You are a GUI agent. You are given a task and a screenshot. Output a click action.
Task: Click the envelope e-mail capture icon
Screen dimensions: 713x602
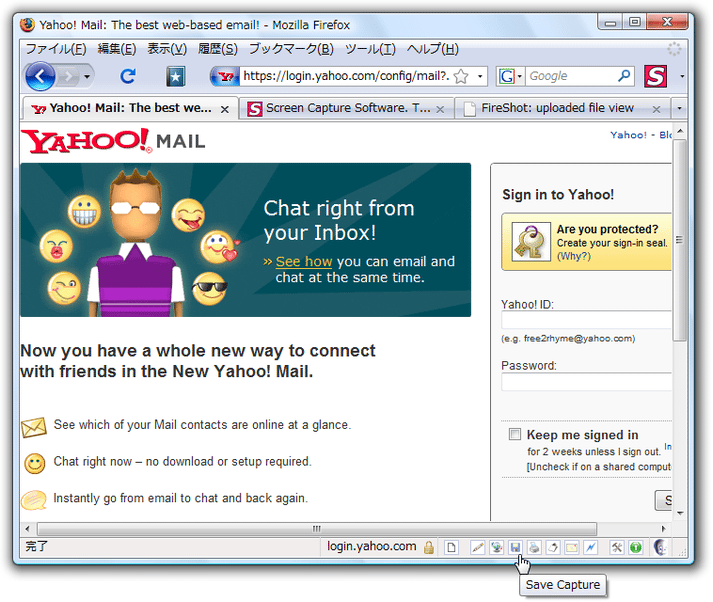pyautogui.click(x=572, y=547)
